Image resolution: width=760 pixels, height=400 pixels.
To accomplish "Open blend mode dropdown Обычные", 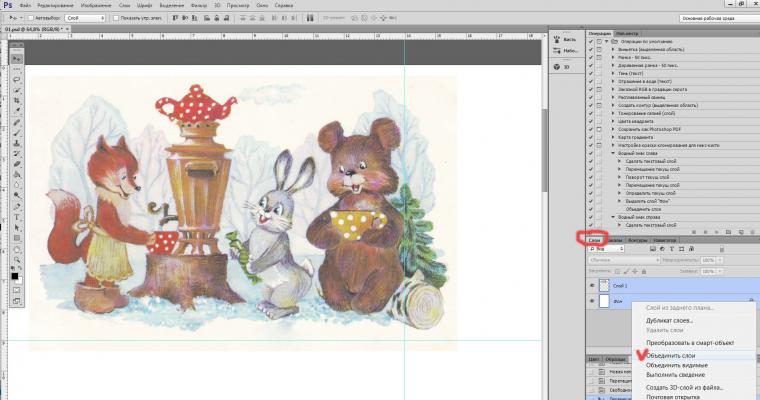I will click(x=624, y=260).
